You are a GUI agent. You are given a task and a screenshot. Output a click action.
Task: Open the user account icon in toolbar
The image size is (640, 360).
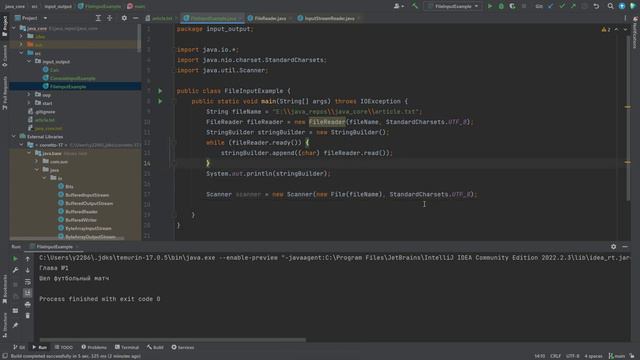click(x=398, y=6)
